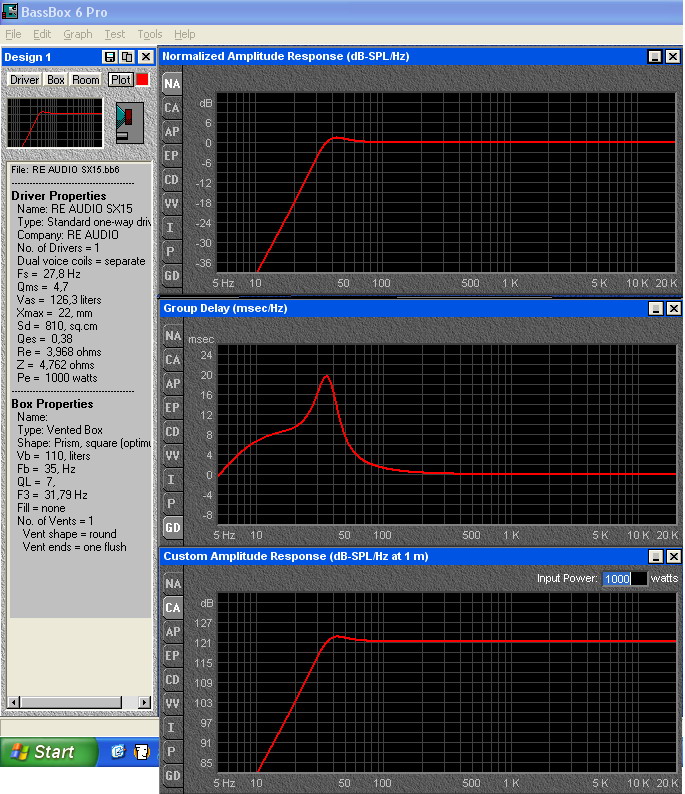Screen dimensions: 685x794
Task: Select I tab in Group Delay window
Action: (x=173, y=480)
